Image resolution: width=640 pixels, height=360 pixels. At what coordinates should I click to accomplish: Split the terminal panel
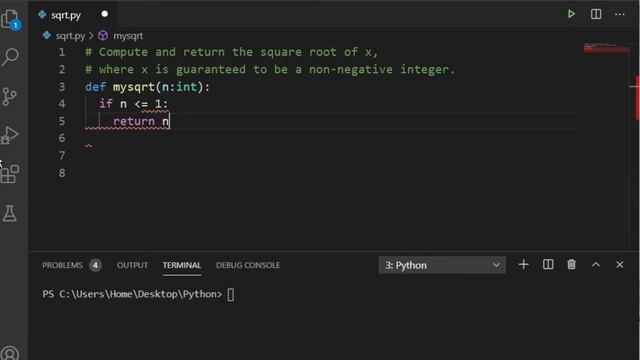tap(548, 265)
